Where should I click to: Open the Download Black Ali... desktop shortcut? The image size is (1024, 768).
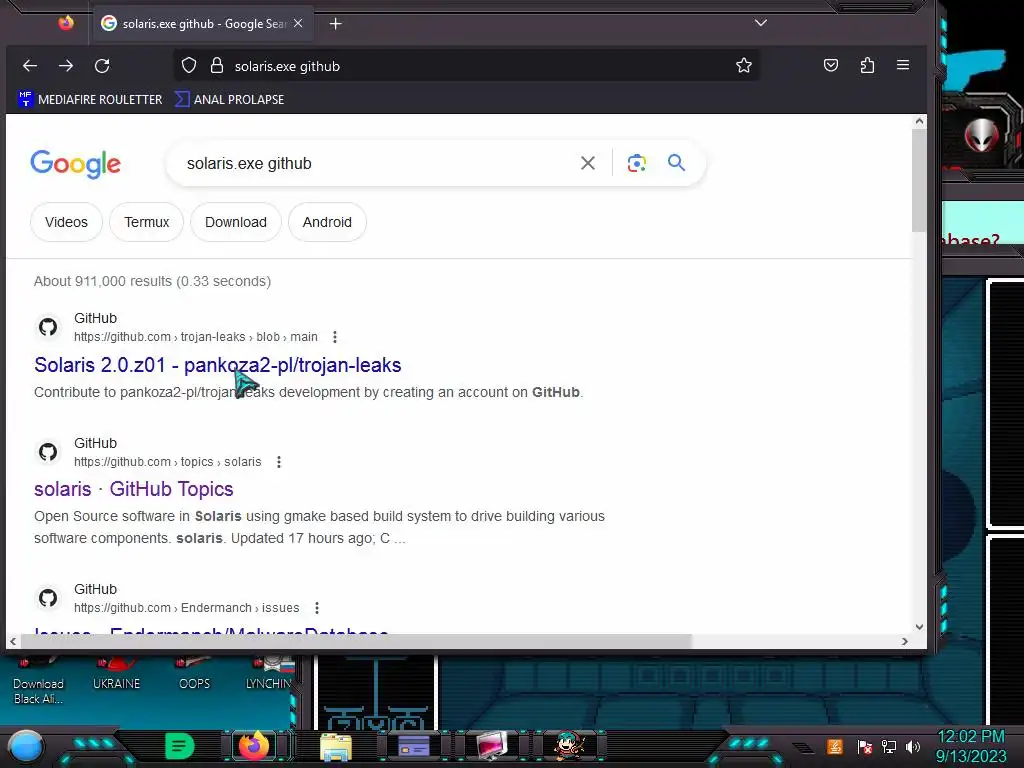(39, 682)
